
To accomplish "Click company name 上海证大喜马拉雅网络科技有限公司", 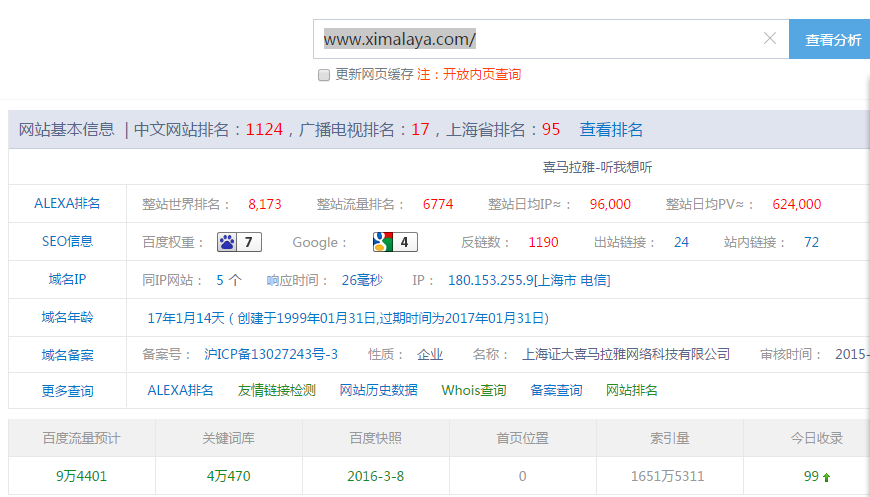I will point(626,354).
